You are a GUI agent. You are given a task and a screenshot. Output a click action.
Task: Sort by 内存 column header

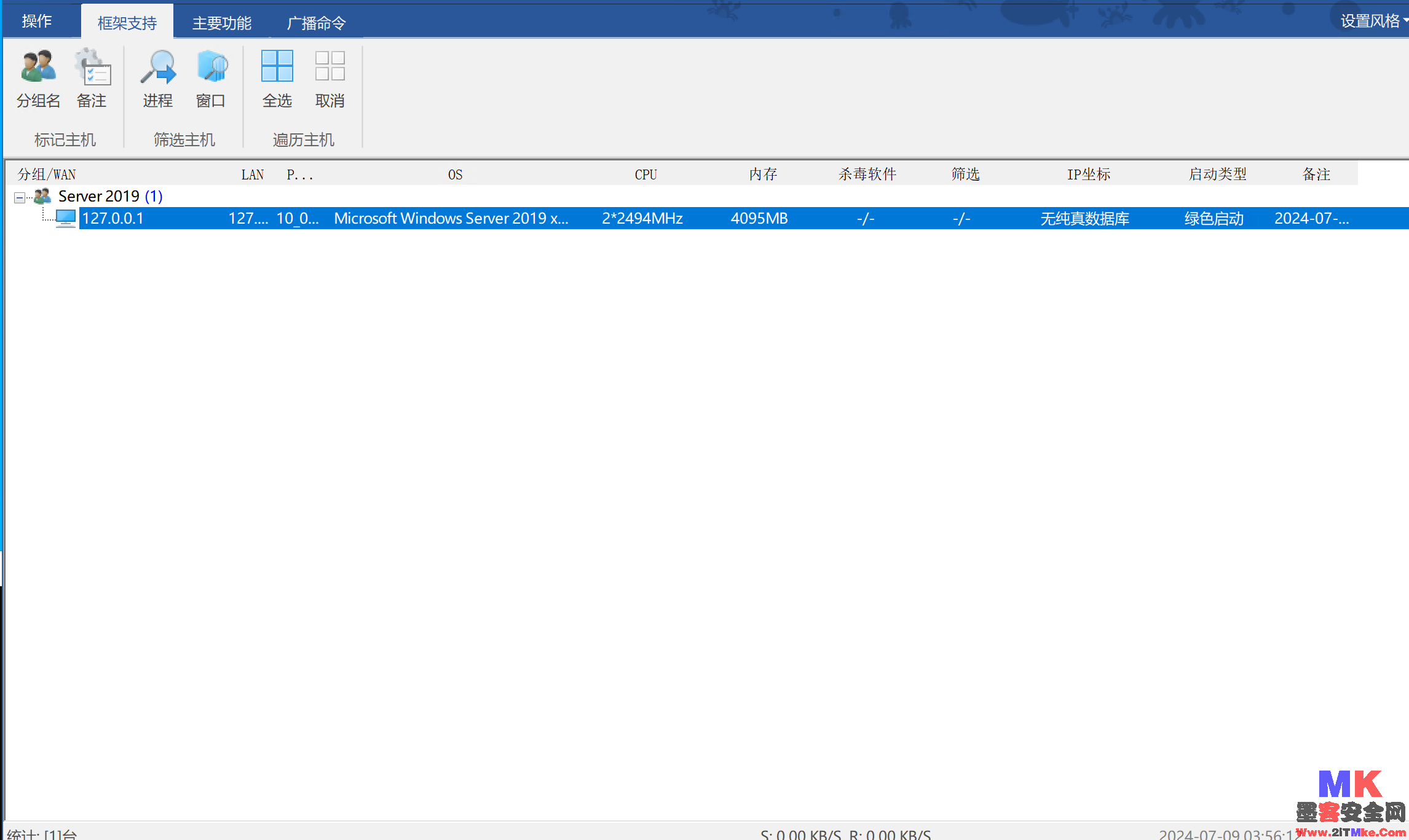(764, 175)
